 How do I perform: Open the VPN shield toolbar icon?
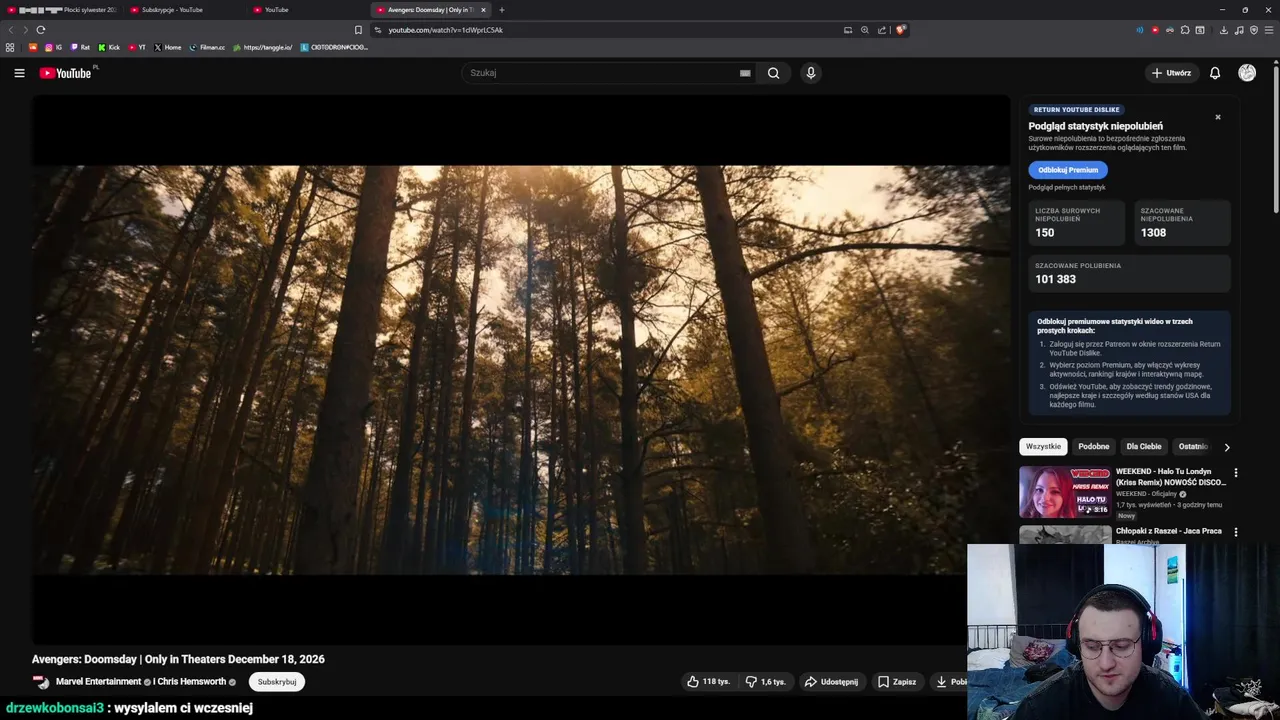pos(1254,30)
